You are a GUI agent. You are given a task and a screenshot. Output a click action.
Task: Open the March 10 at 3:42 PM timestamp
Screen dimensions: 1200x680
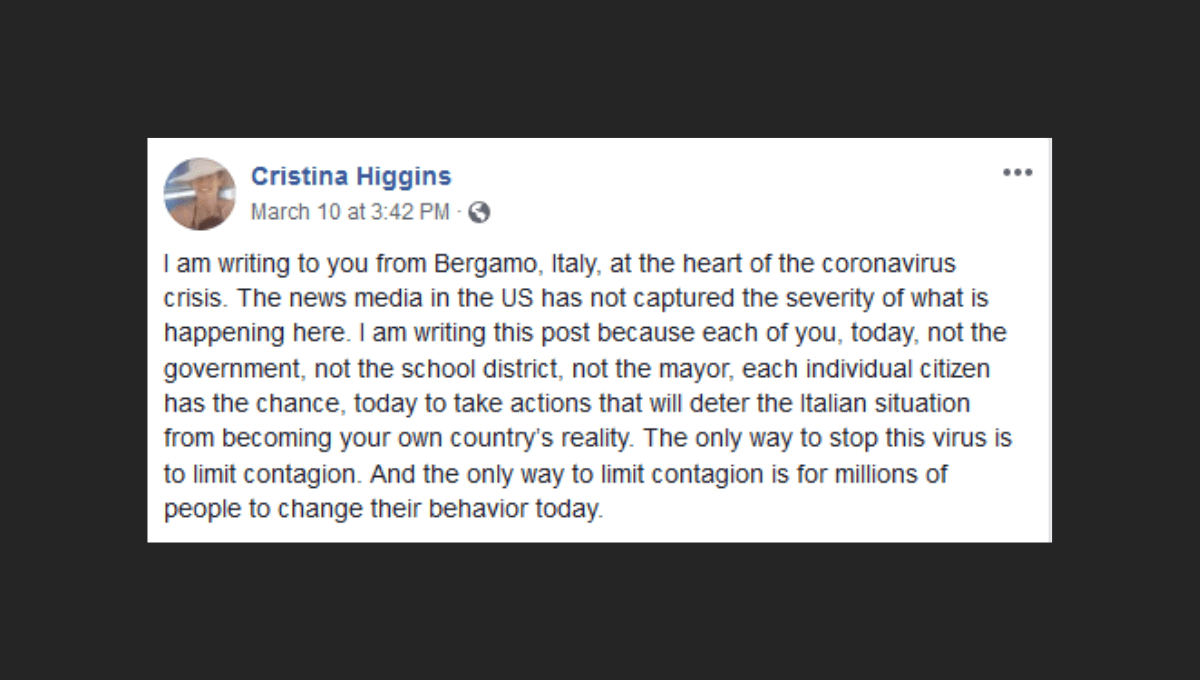click(x=350, y=212)
